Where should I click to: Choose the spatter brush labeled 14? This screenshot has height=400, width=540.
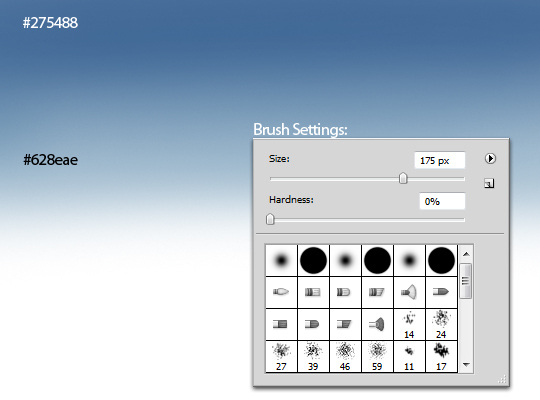click(409, 324)
